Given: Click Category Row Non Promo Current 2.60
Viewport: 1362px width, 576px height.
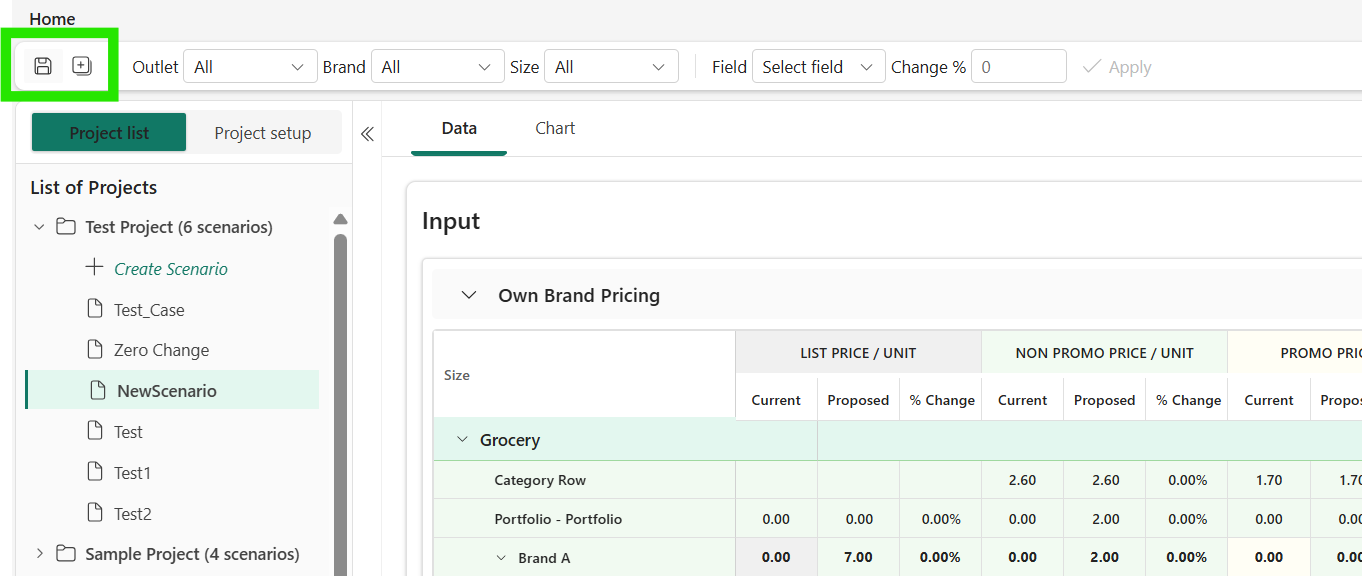Looking at the screenshot, I should [1022, 480].
